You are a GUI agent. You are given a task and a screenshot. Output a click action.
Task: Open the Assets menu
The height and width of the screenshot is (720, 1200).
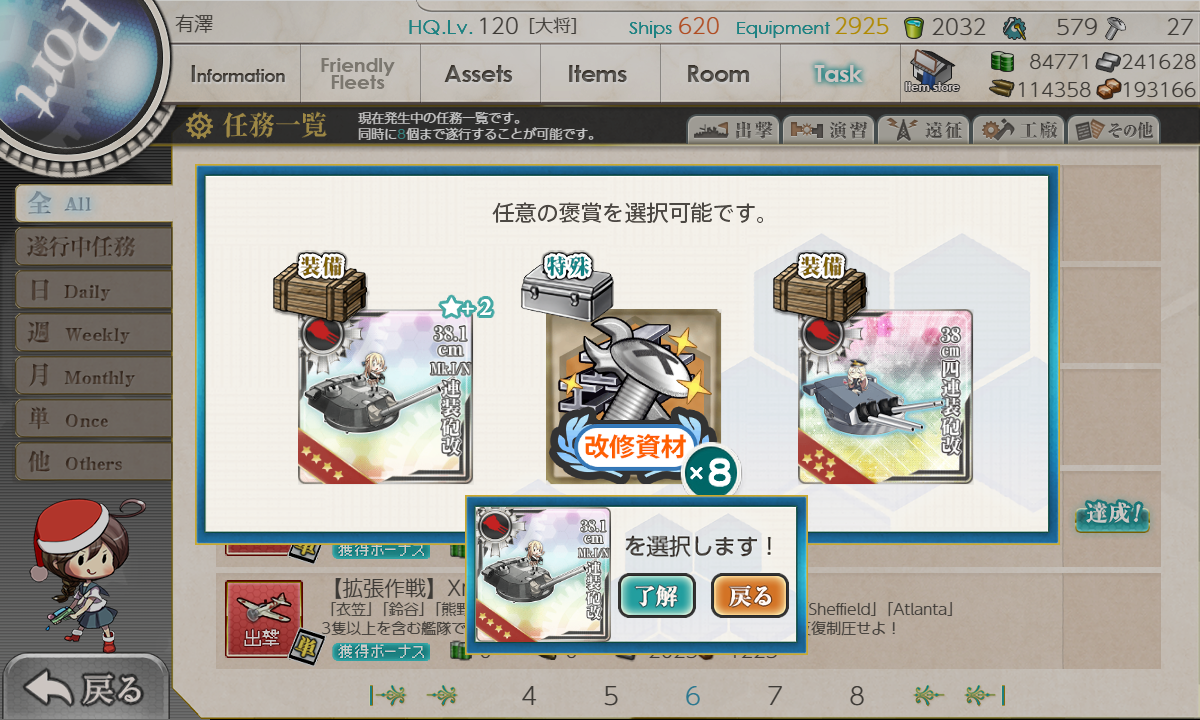pyautogui.click(x=479, y=74)
